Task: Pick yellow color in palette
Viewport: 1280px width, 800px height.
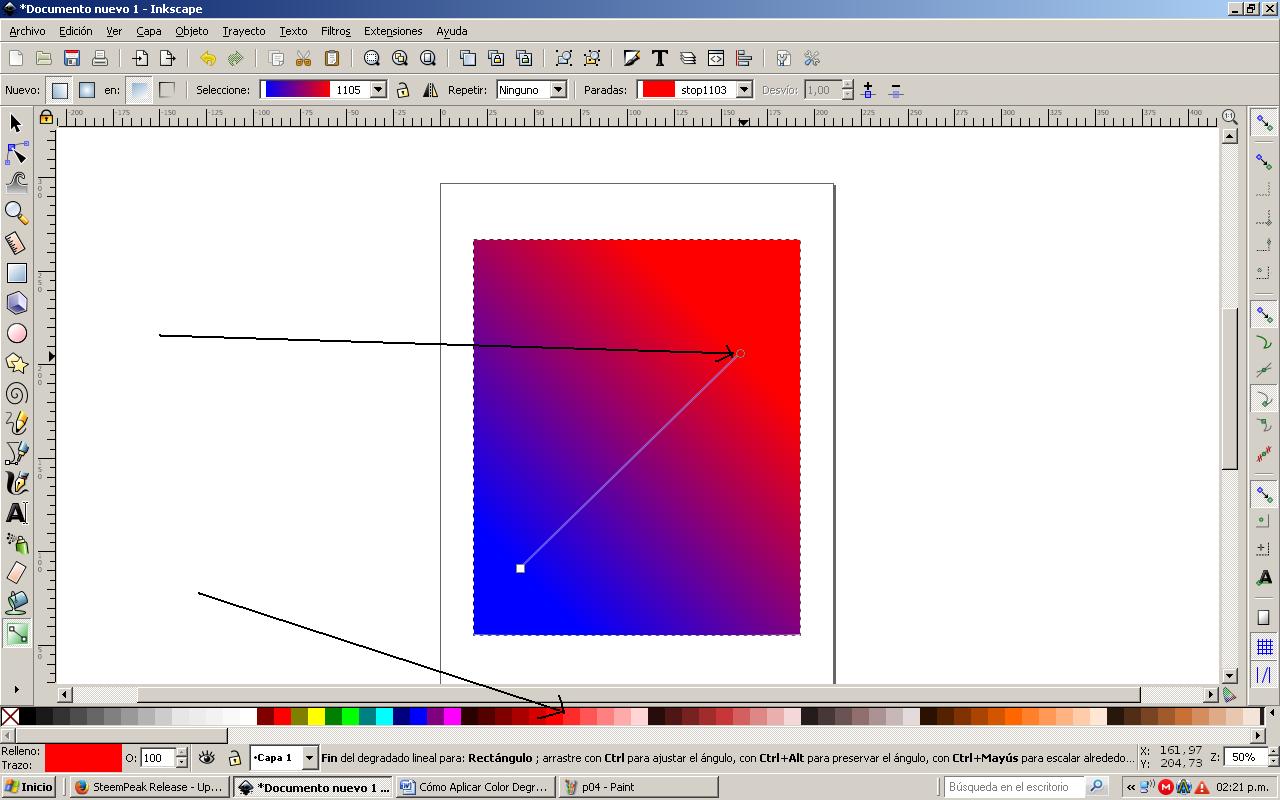Action: 316,716
